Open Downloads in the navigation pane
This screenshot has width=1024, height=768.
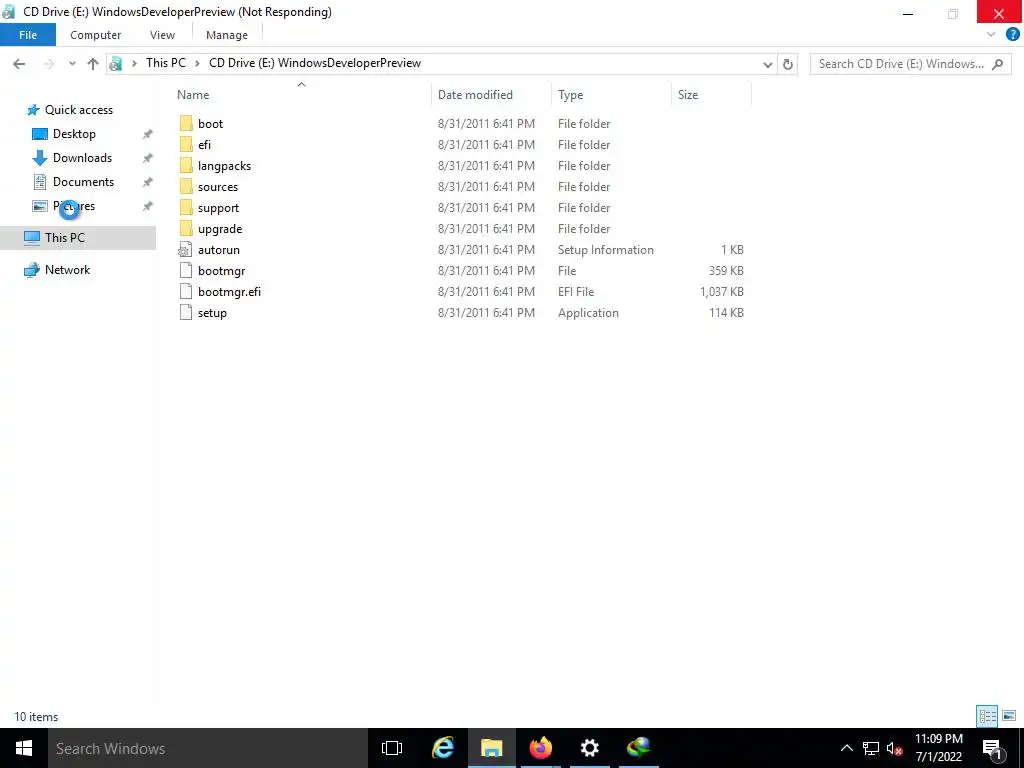tap(82, 158)
